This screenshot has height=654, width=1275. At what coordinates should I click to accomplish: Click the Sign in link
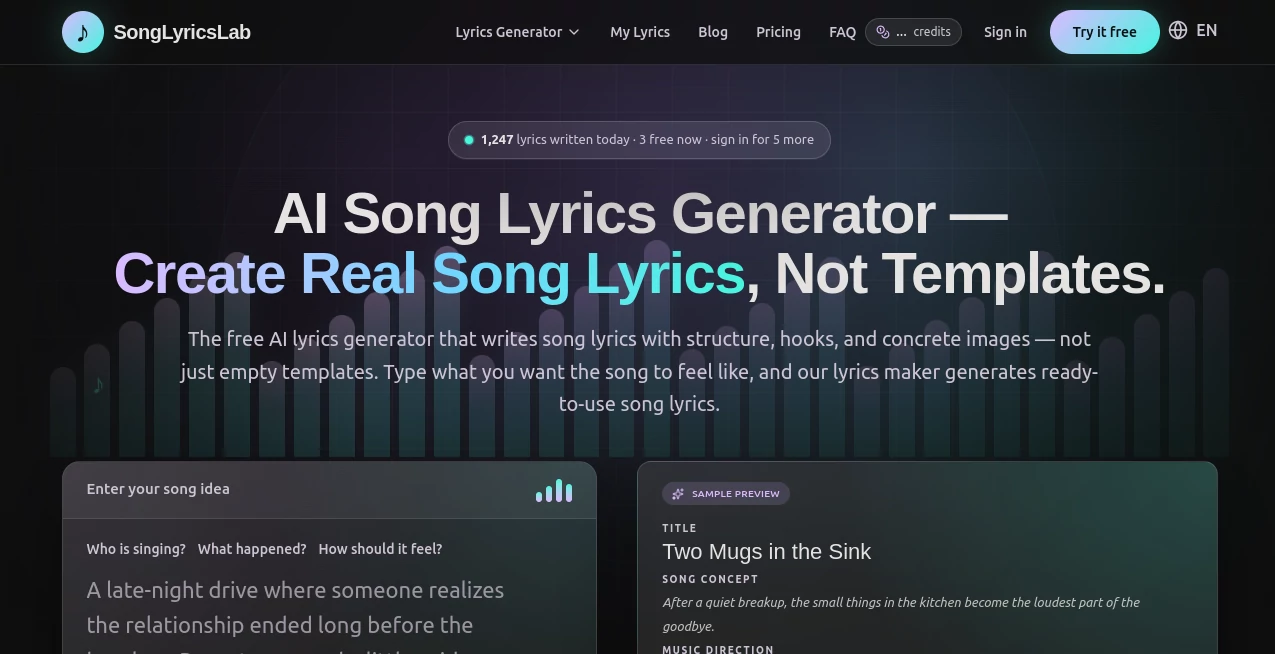[x=1005, y=32]
